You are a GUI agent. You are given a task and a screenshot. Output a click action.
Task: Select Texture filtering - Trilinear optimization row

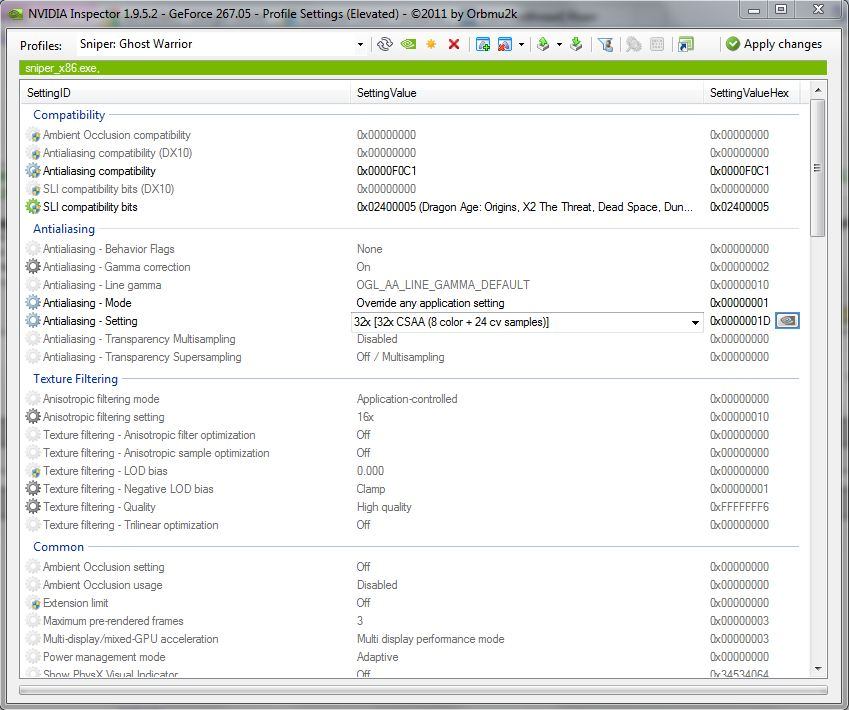412,525
